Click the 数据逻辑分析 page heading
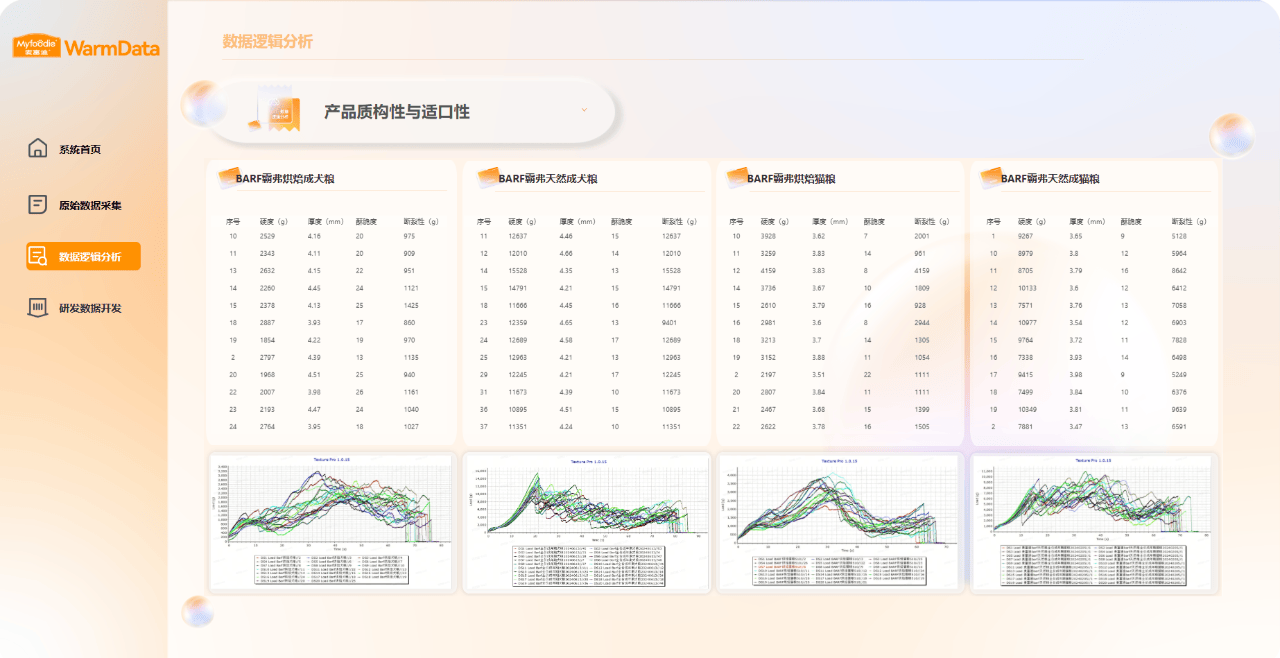 click(267, 41)
